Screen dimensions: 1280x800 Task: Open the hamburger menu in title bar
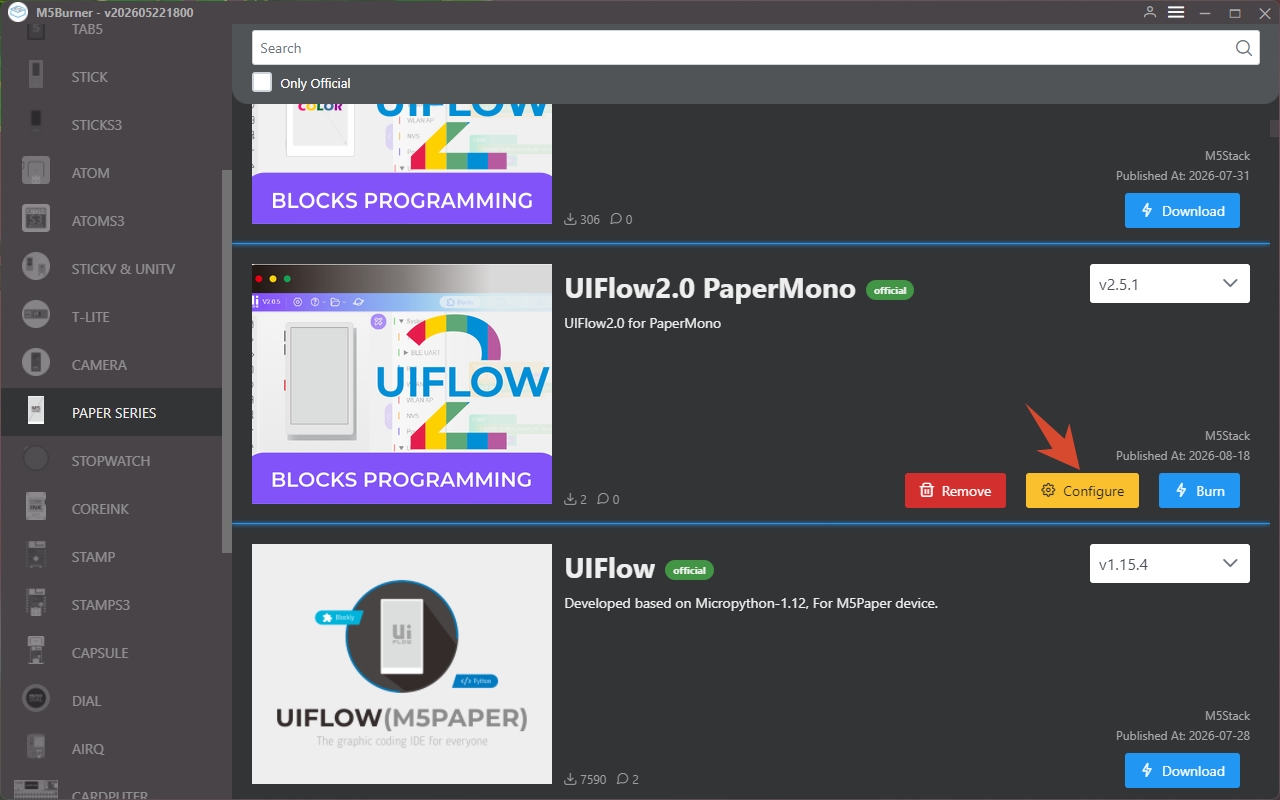pyautogui.click(x=1176, y=12)
